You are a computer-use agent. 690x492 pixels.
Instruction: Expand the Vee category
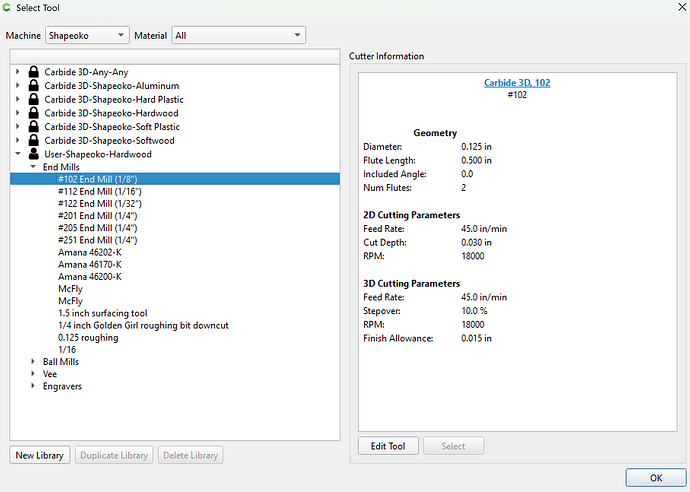pyautogui.click(x=33, y=374)
